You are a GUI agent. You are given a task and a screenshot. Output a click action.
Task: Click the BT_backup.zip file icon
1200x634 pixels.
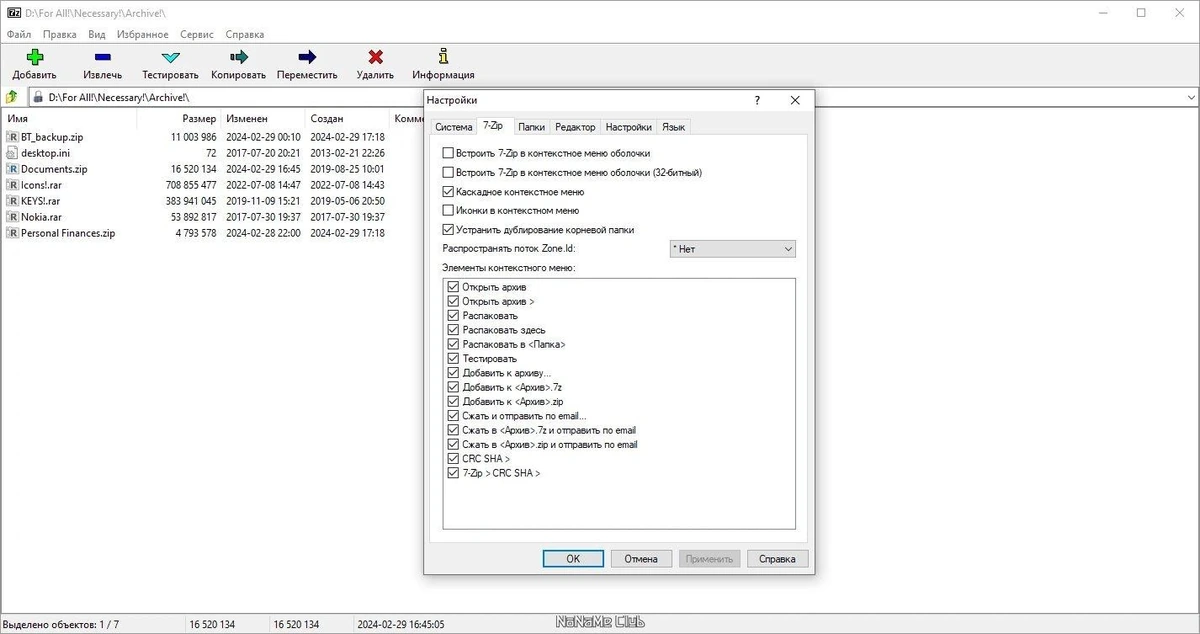pyautogui.click(x=13, y=137)
